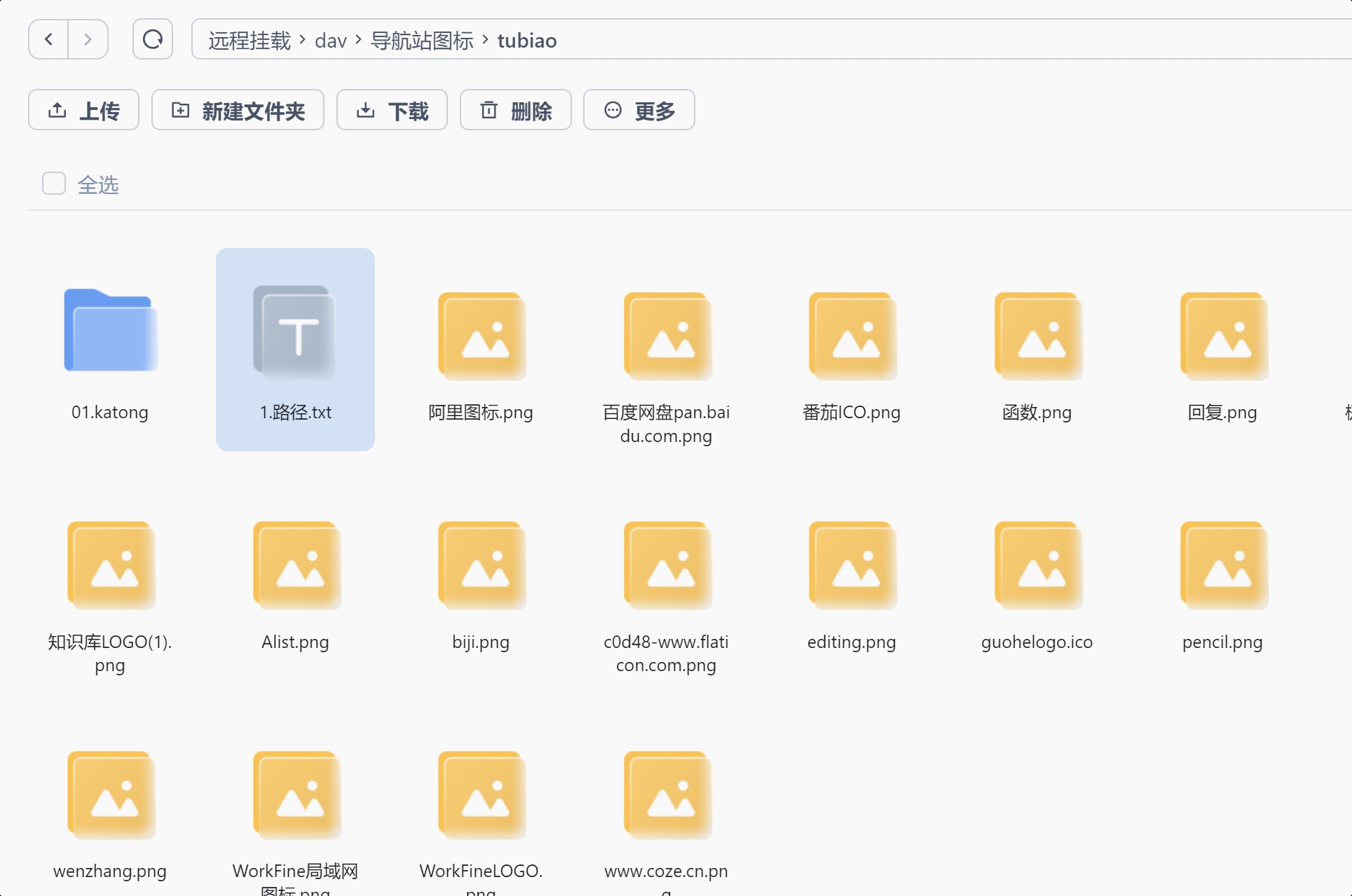Click the wenzhang.png file name
This screenshot has height=896, width=1352.
110,871
